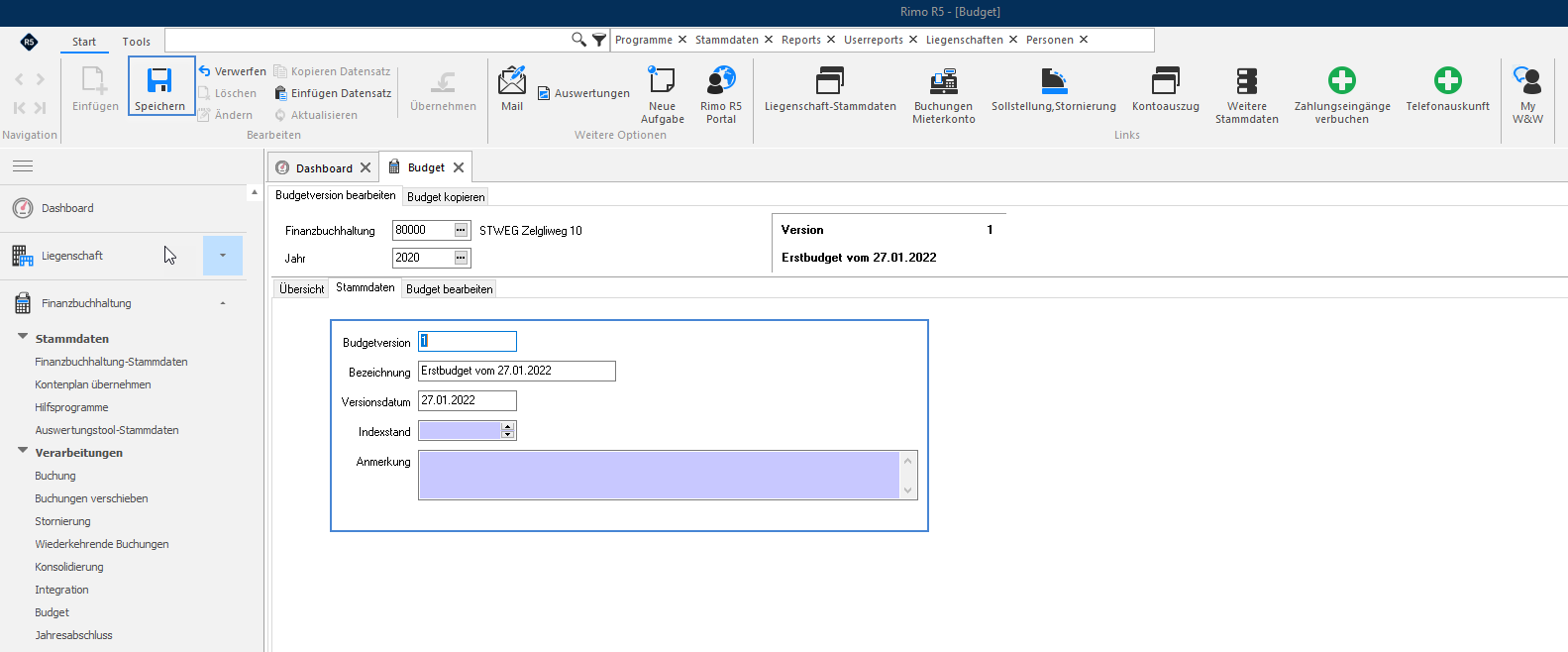The image size is (1568, 652).
Task: Open the Rimo R5 Portal
Action: pyautogui.click(x=721, y=94)
